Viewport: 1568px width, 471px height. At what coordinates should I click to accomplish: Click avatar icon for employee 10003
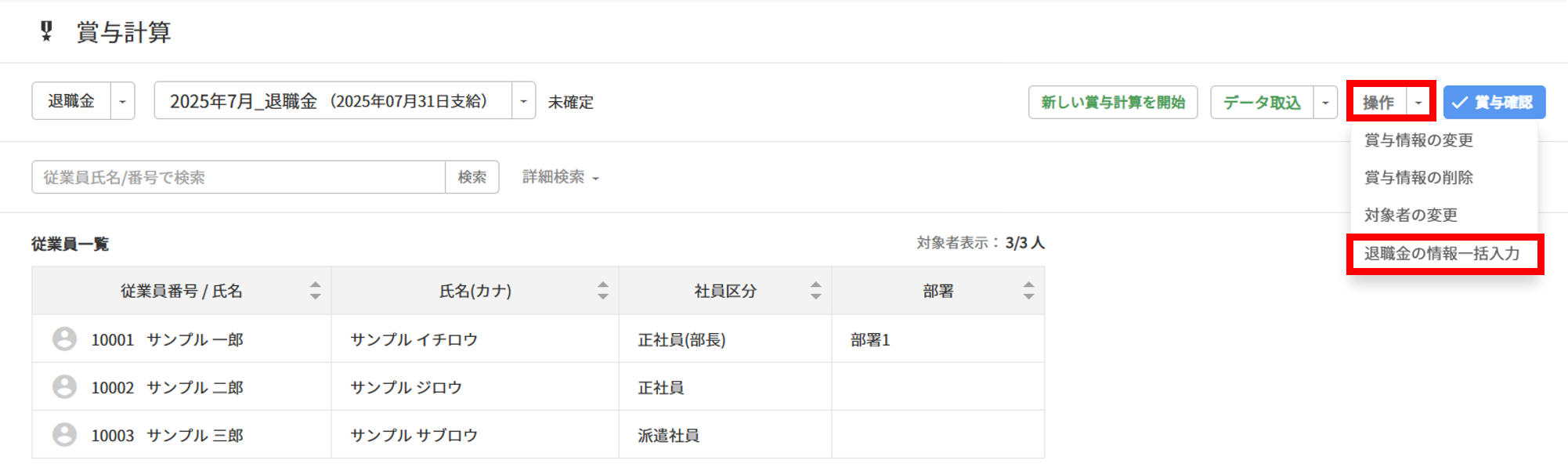pyautogui.click(x=64, y=434)
